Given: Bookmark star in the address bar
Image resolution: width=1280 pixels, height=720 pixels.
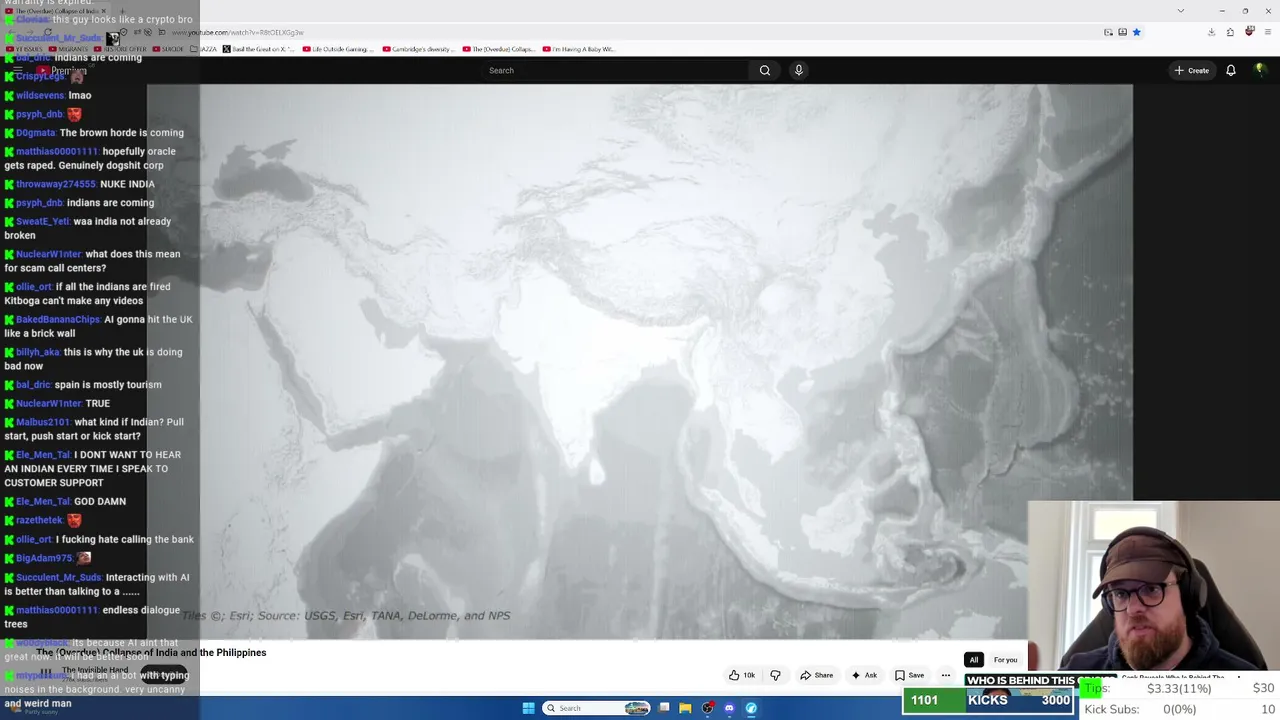Looking at the screenshot, I should tap(1136, 32).
